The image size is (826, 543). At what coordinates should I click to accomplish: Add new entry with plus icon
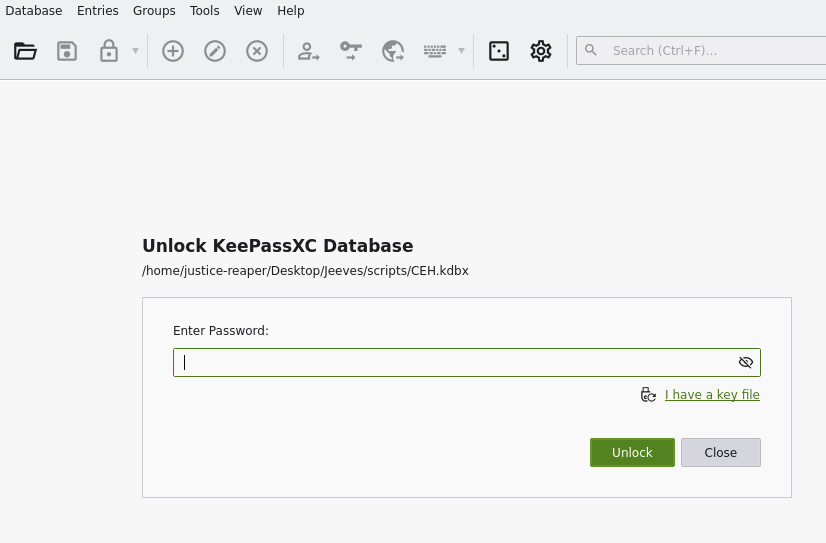pyautogui.click(x=173, y=51)
